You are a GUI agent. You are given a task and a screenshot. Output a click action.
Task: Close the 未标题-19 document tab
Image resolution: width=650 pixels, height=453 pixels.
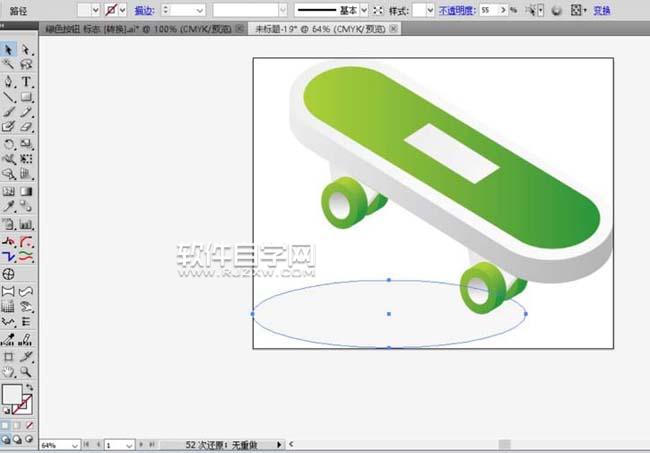(394, 29)
